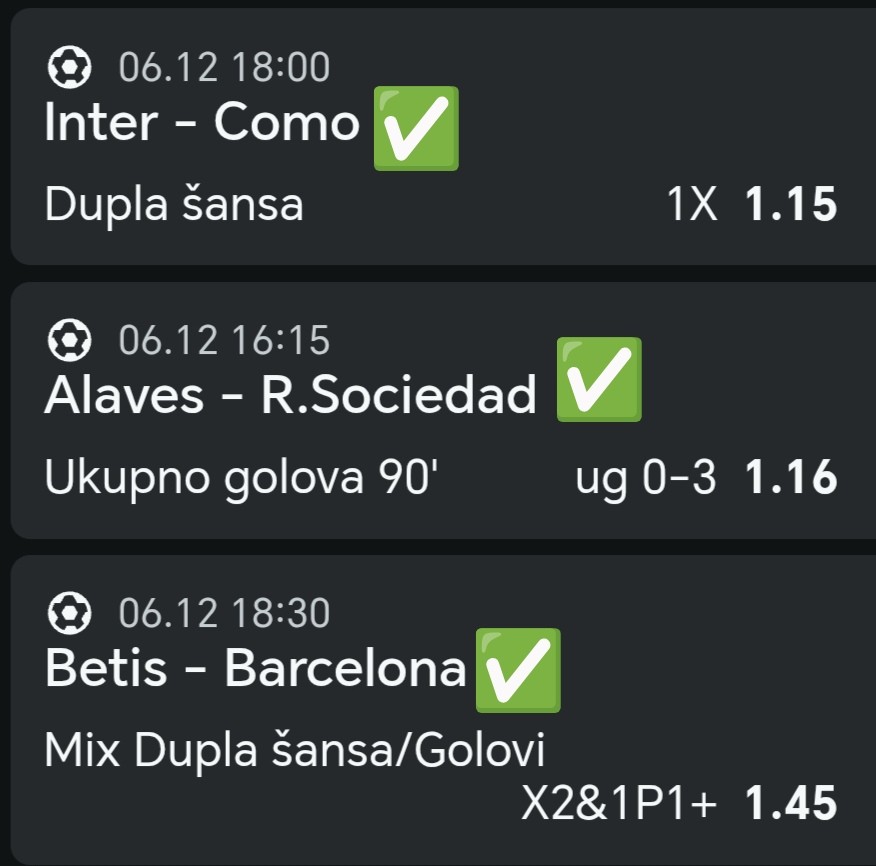Click the soccer ball icon for Betis - Barcelona

(x=69, y=613)
